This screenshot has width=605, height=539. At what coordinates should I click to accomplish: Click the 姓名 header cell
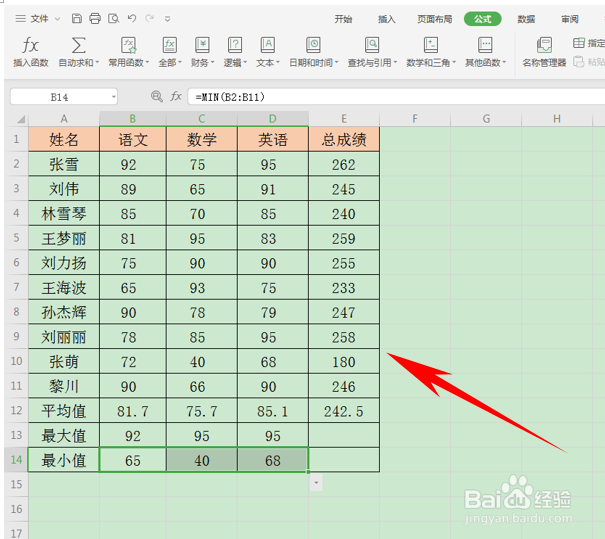64,139
